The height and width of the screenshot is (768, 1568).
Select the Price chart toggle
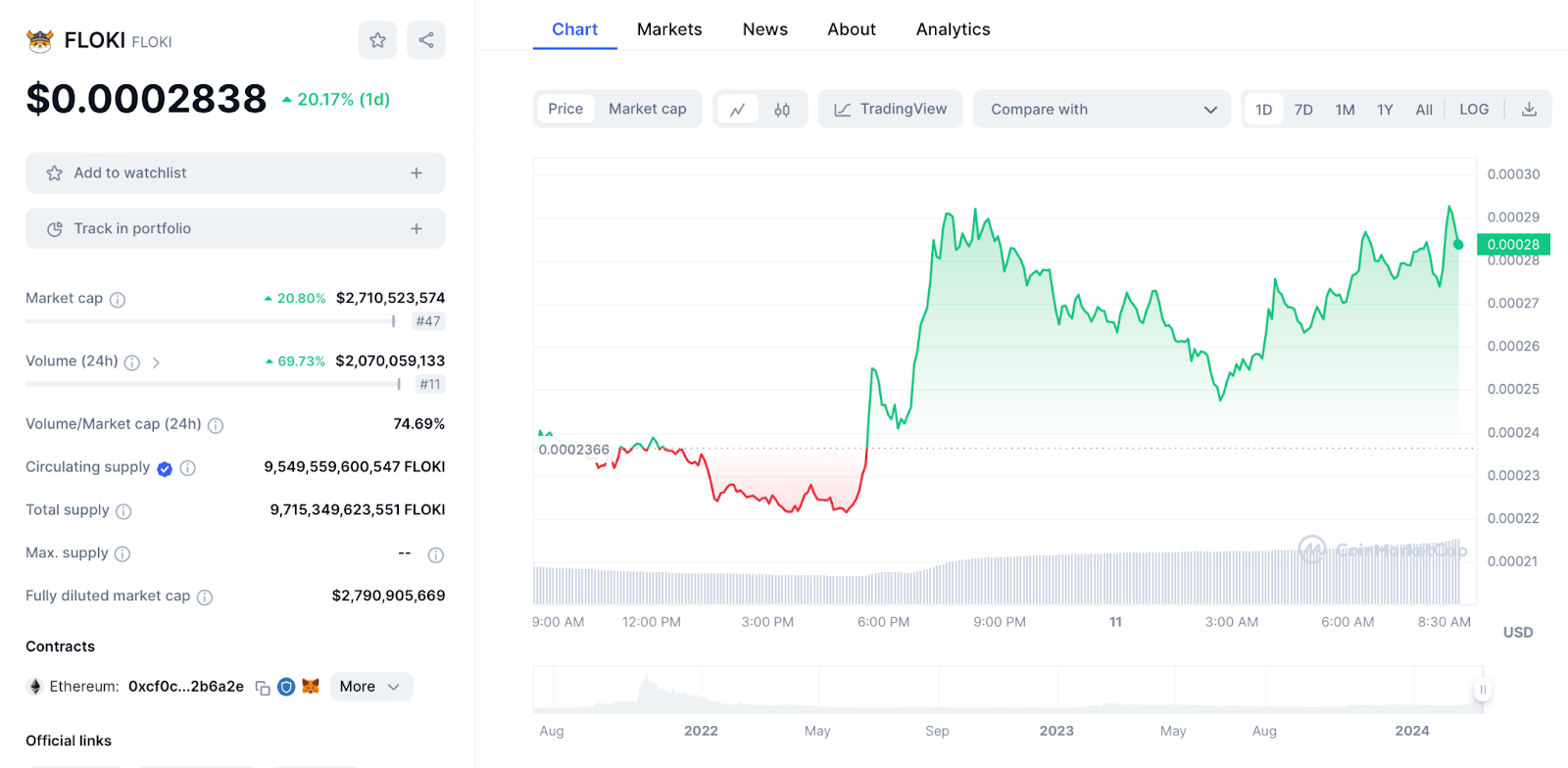pos(565,109)
